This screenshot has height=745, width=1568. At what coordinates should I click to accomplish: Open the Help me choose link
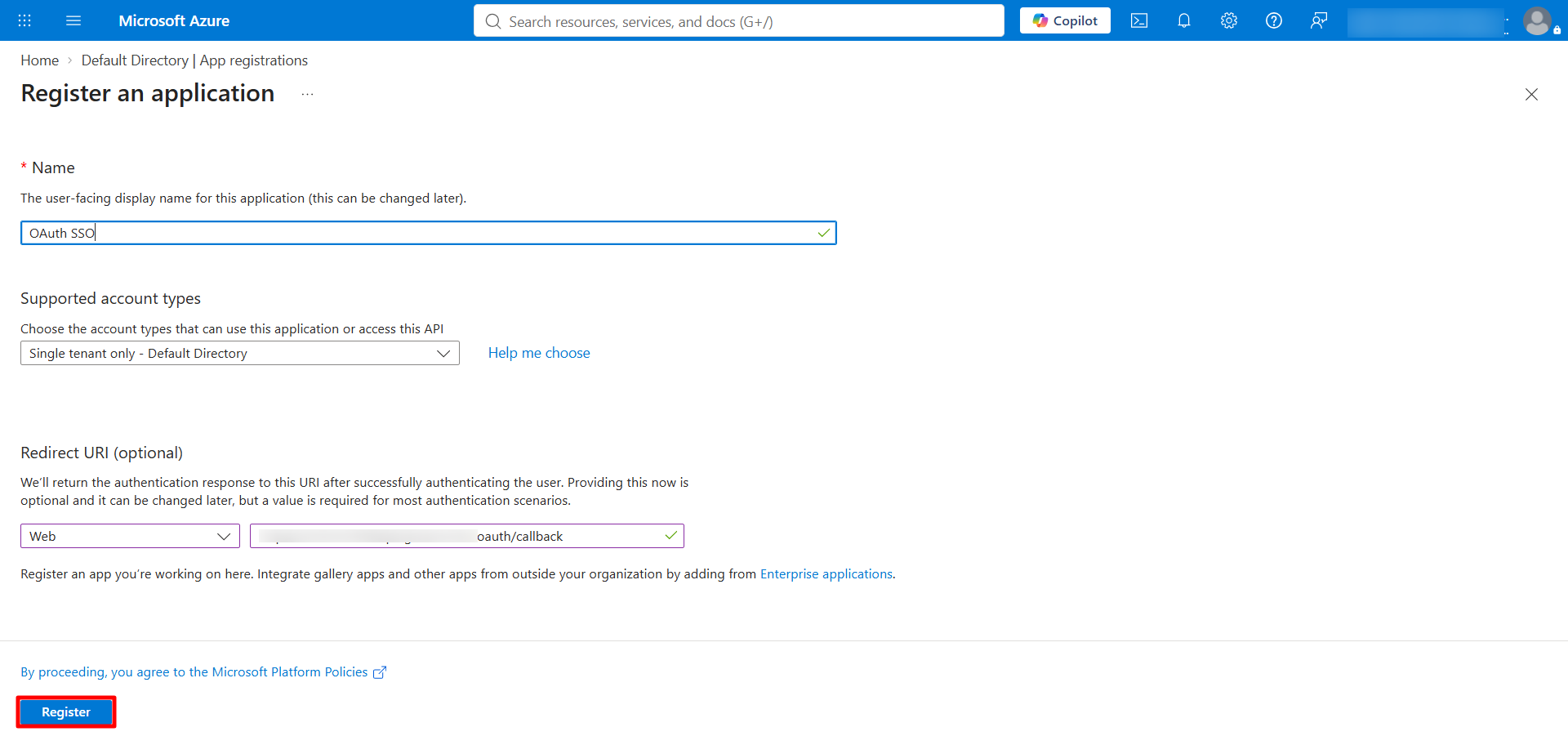click(x=539, y=353)
